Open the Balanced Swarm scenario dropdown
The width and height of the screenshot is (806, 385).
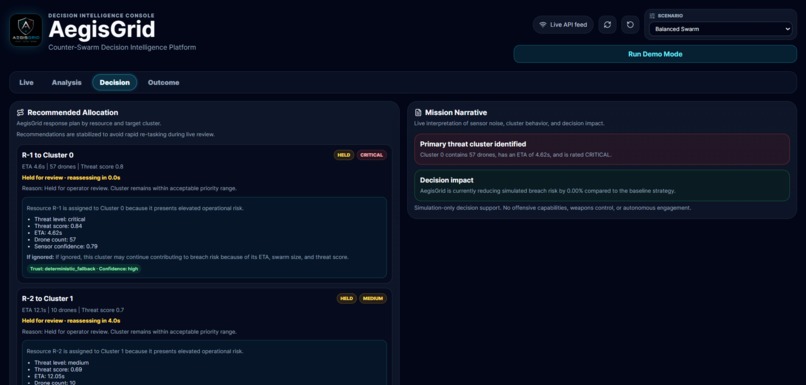(x=720, y=29)
